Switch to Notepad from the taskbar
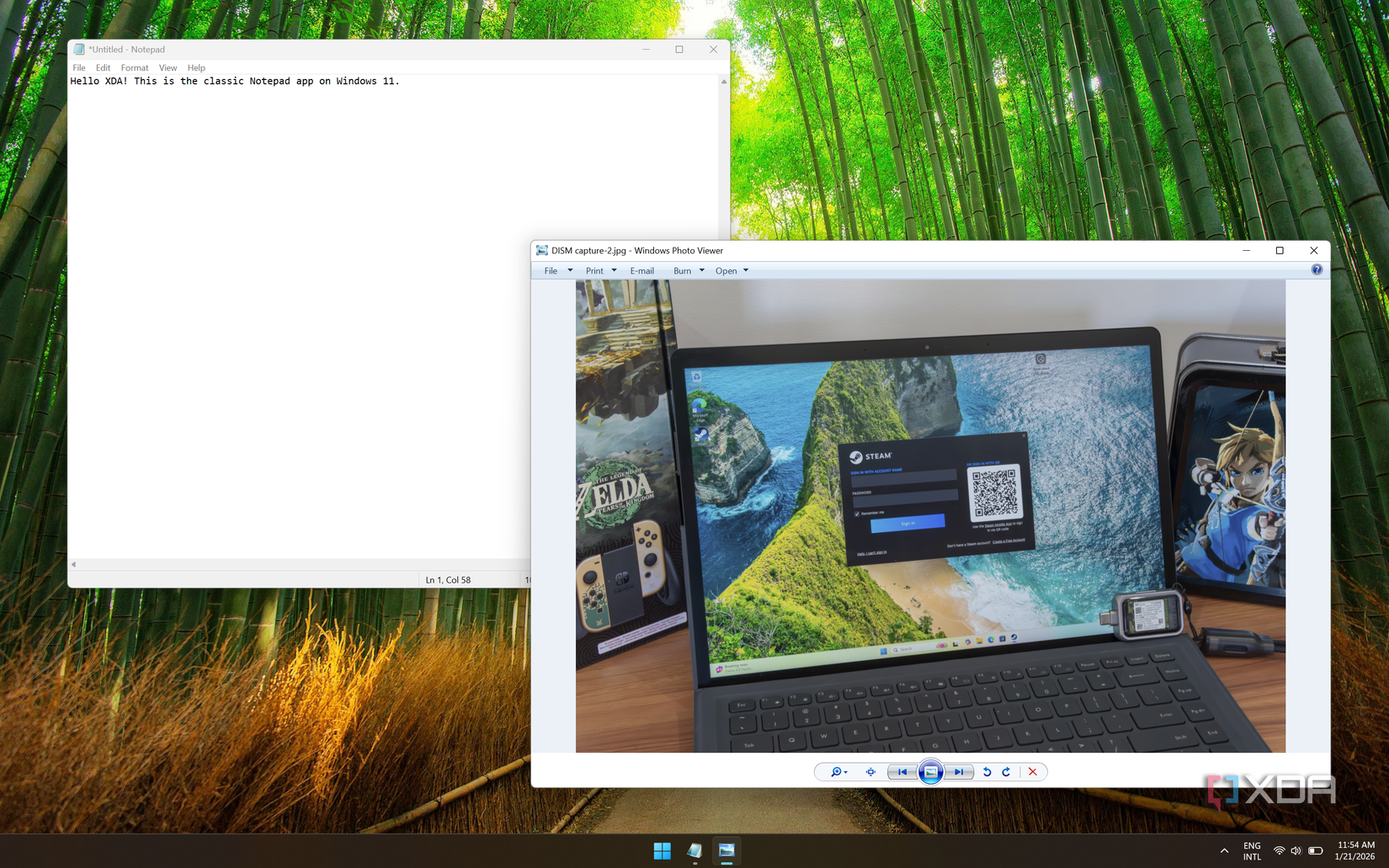1389x868 pixels. point(694,851)
